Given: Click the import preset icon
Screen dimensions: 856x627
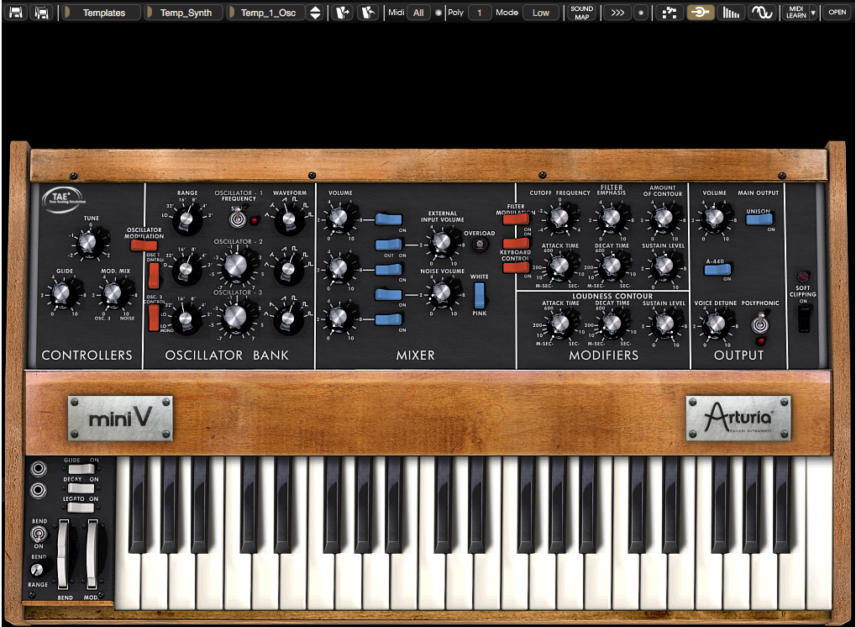Looking at the screenshot, I should pyautogui.click(x=342, y=12).
